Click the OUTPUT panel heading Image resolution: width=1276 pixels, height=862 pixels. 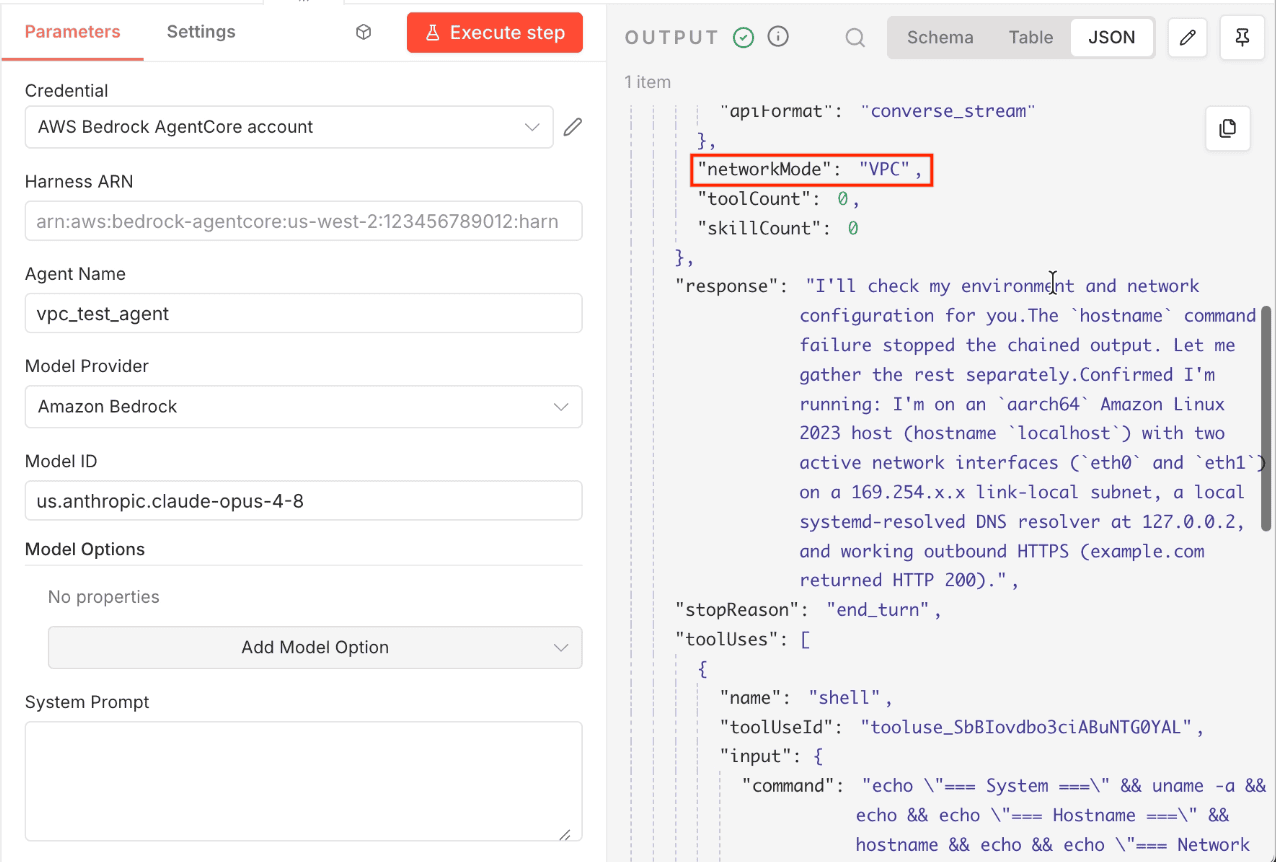672,38
